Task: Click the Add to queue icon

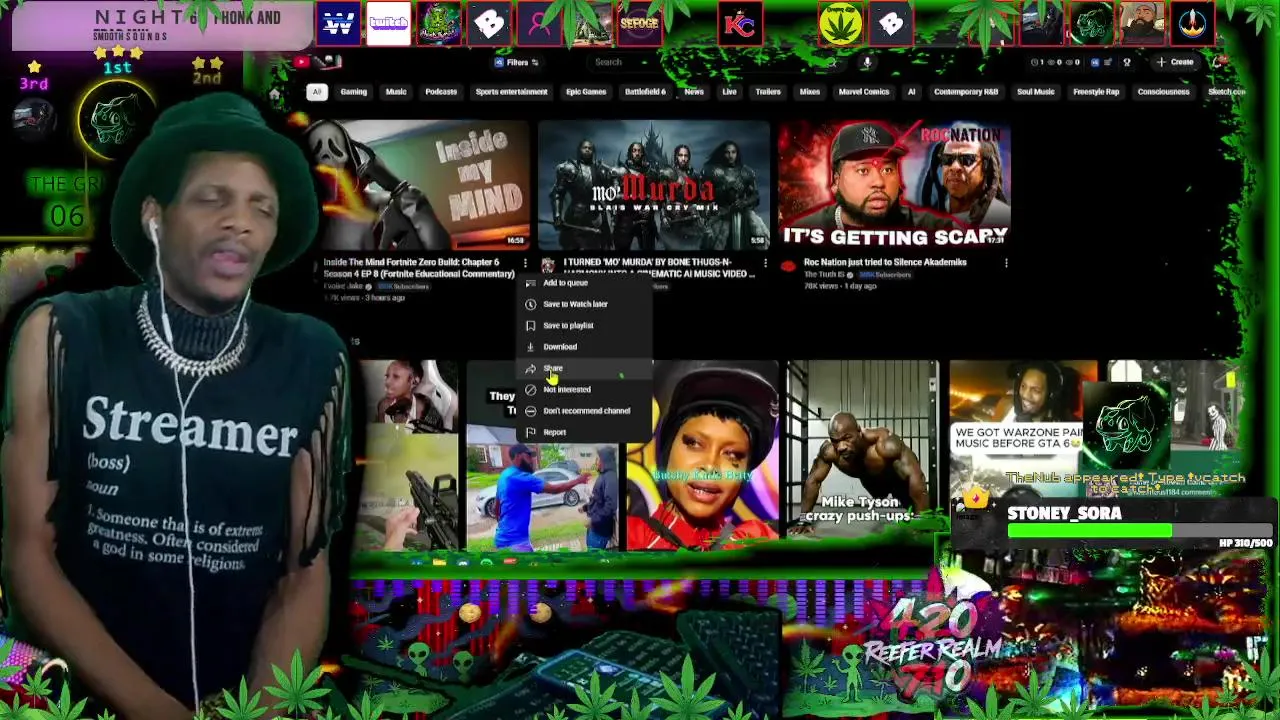Action: tap(531, 283)
